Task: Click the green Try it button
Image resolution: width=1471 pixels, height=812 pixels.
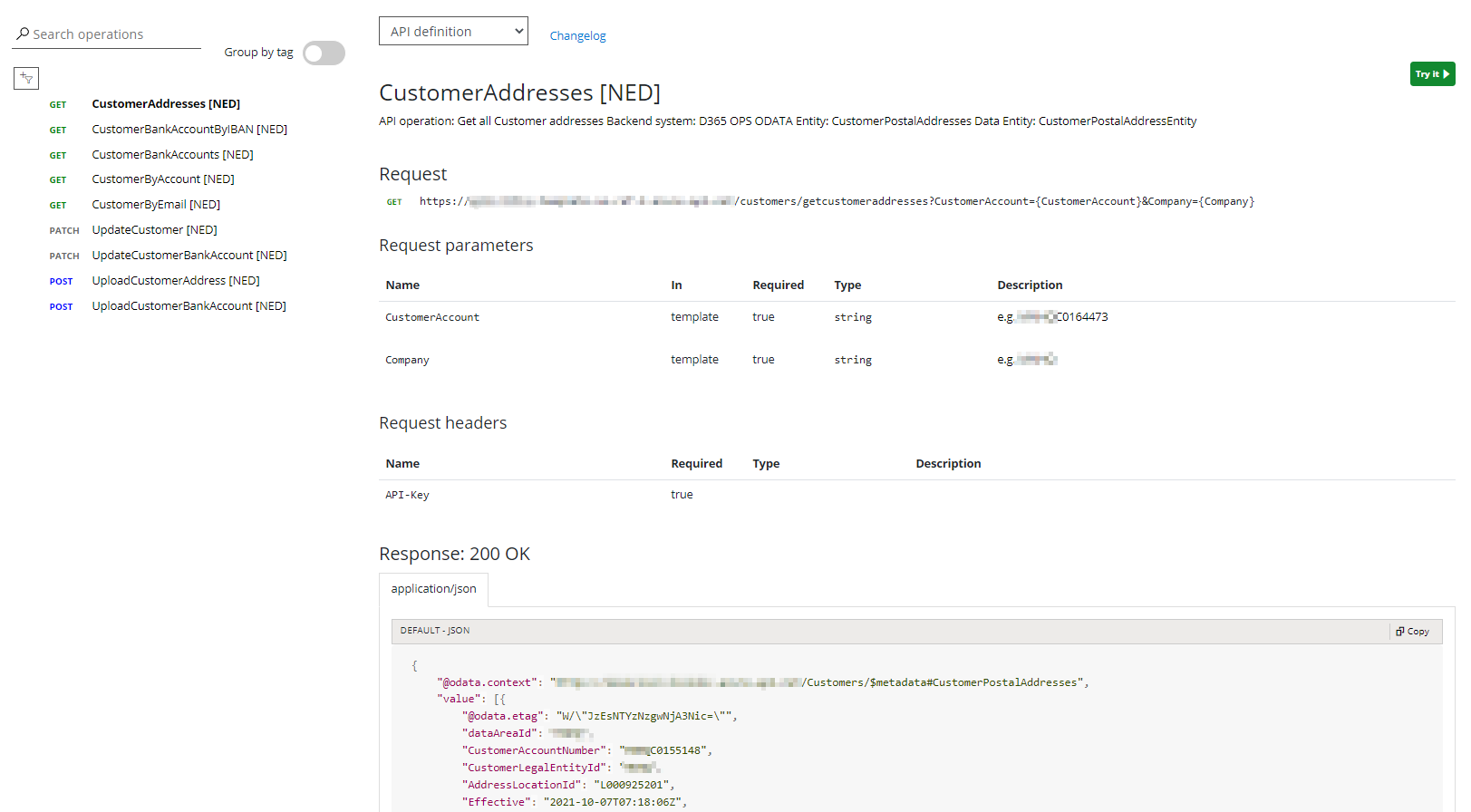Action: click(x=1432, y=74)
